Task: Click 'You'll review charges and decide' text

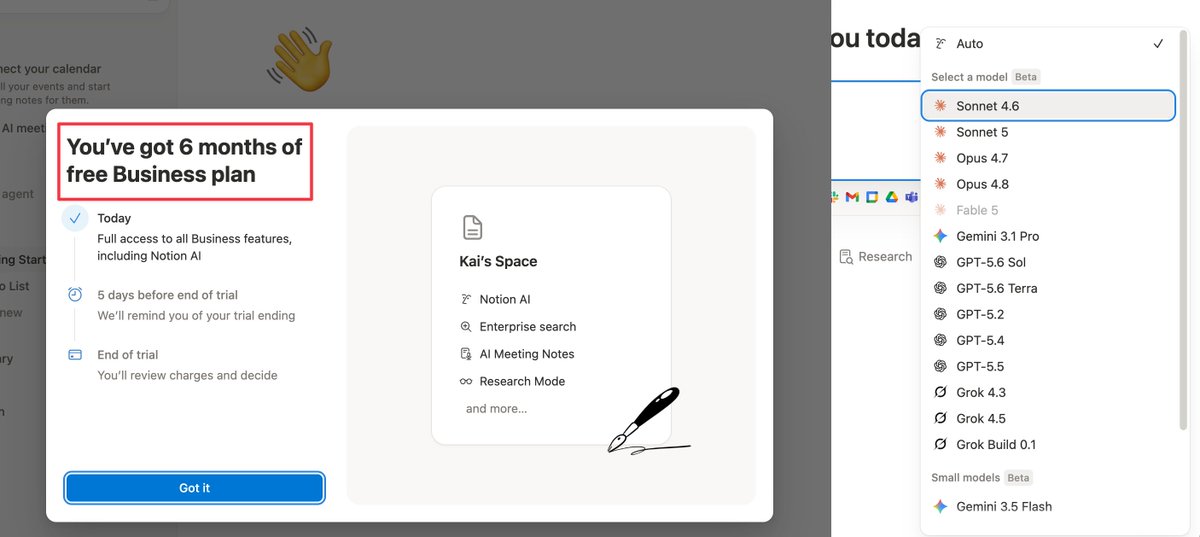Action: point(187,376)
